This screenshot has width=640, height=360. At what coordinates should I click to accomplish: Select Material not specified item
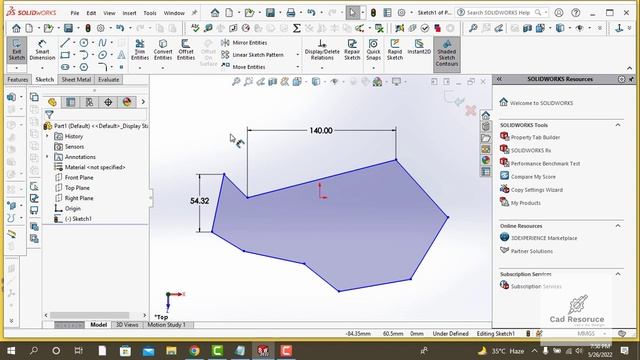pos(90,167)
